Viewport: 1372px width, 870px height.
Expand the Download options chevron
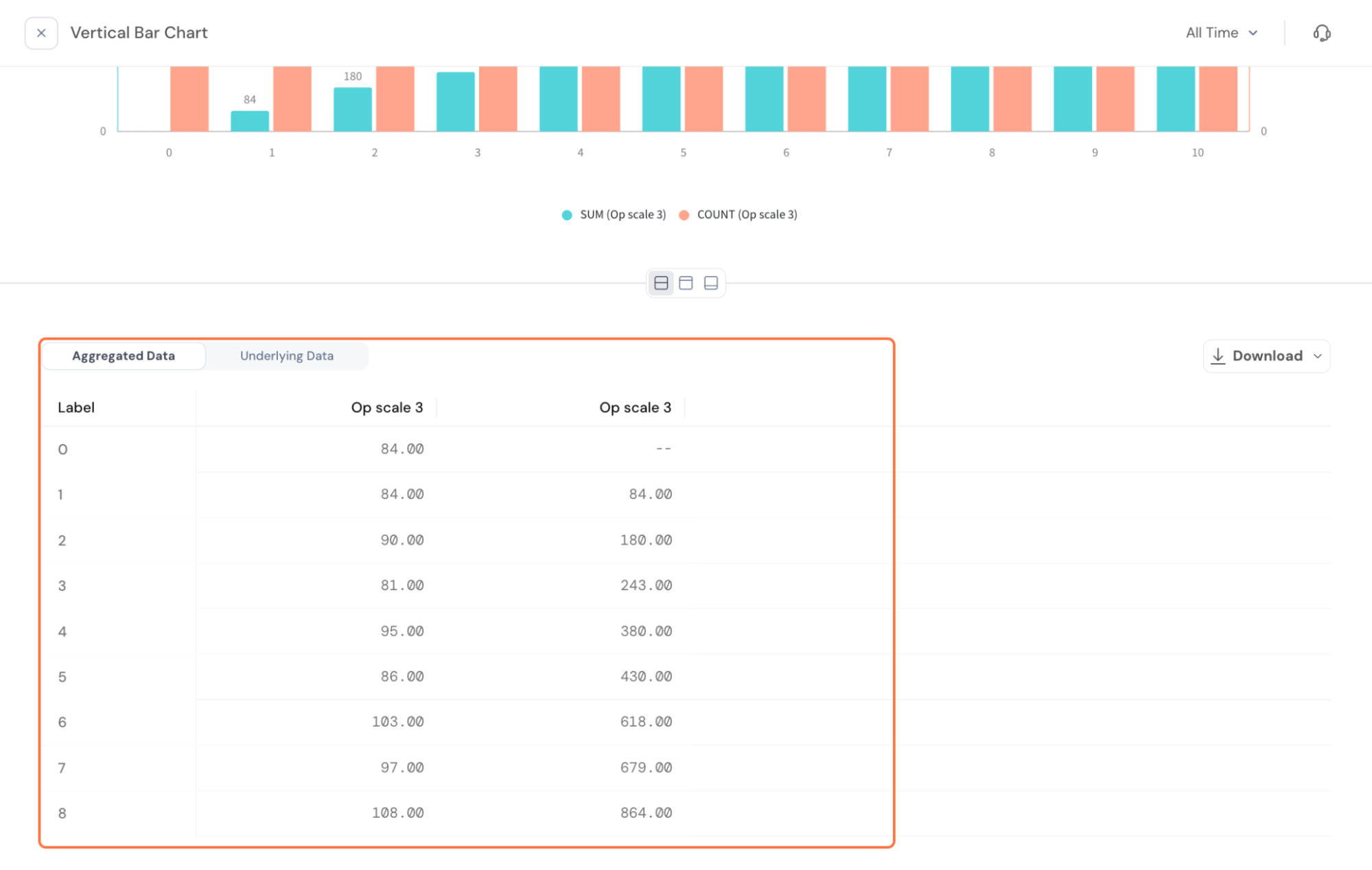[x=1317, y=356]
